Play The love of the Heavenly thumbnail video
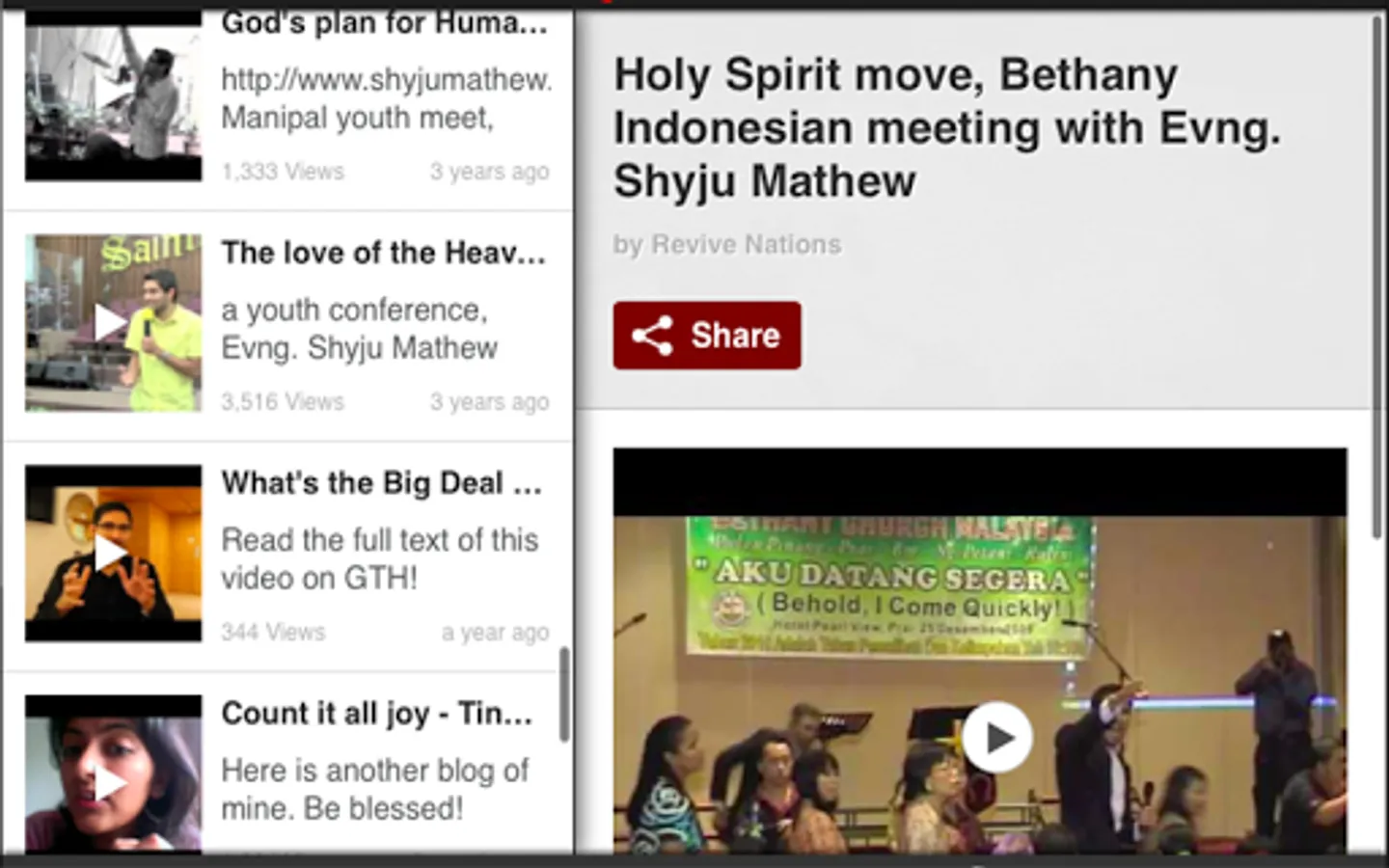 [113, 323]
